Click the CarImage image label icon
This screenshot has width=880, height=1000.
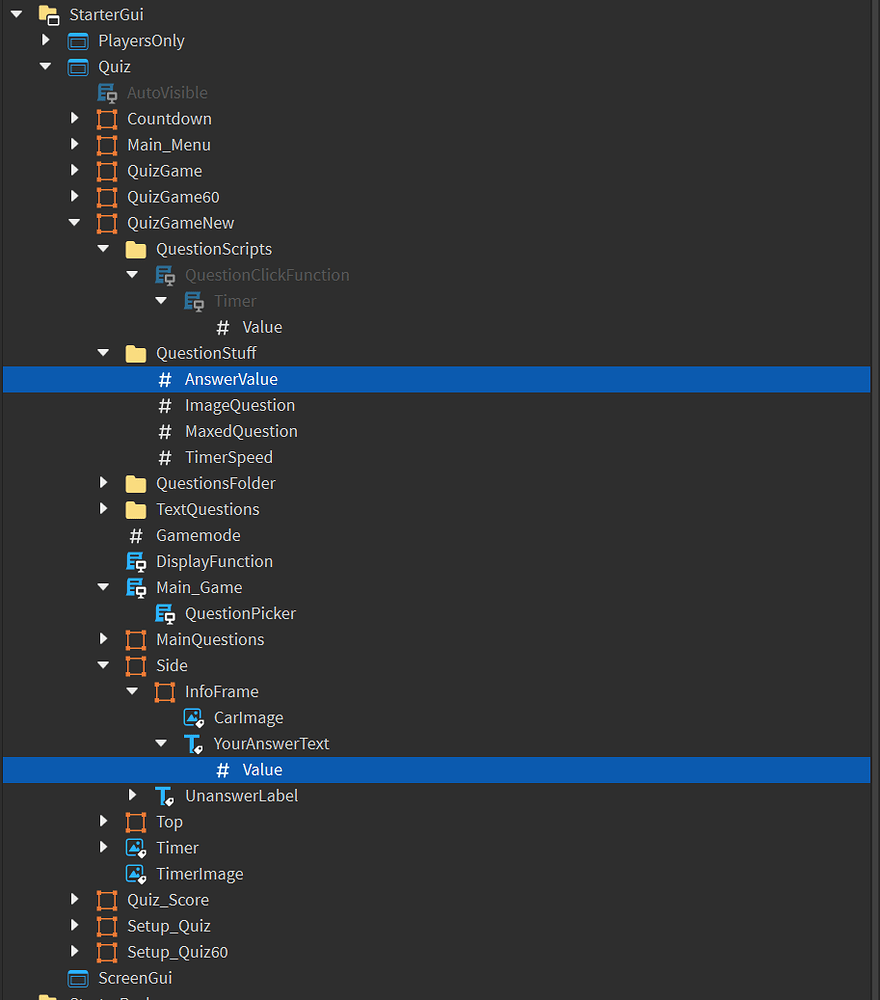click(x=192, y=717)
